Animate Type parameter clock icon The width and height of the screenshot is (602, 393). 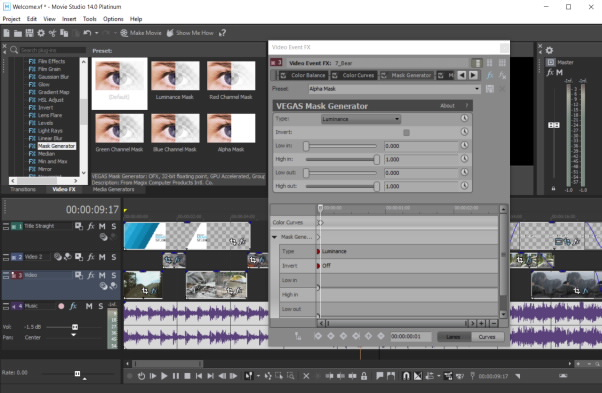tap(464, 119)
